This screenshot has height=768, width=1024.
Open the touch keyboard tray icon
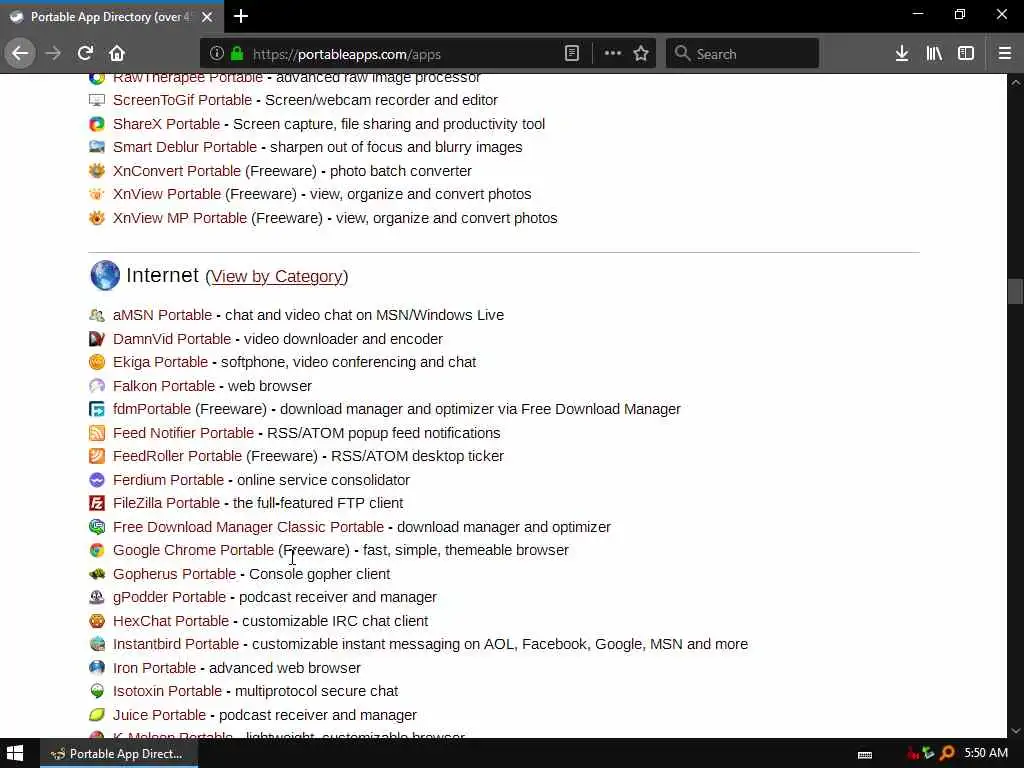tap(865, 754)
